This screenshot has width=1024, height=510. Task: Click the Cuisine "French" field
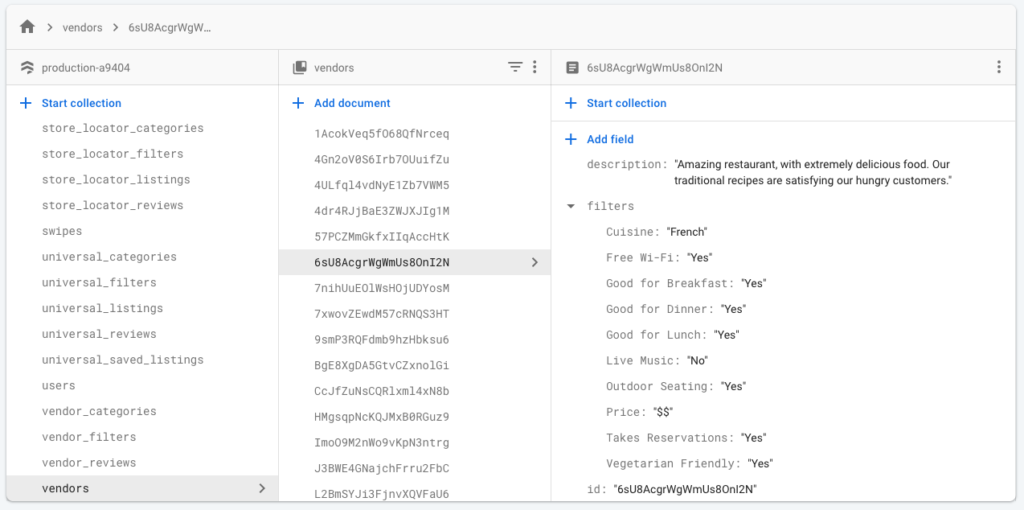[657, 232]
